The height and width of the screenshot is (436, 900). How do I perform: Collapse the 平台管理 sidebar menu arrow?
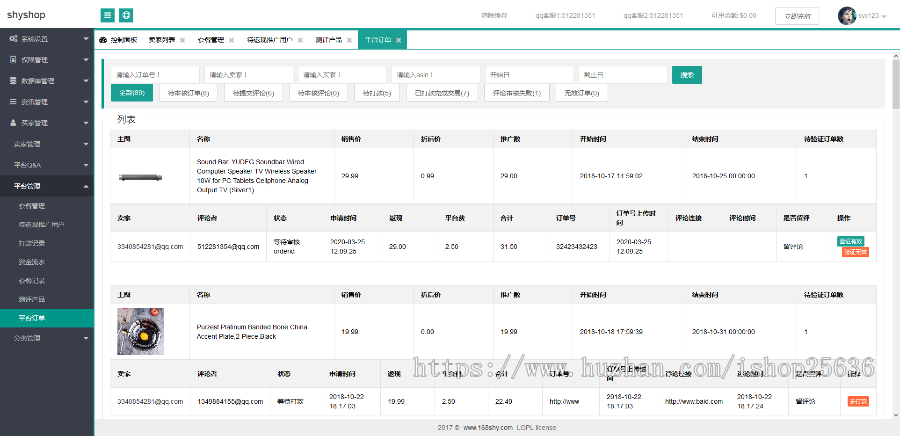[86, 186]
